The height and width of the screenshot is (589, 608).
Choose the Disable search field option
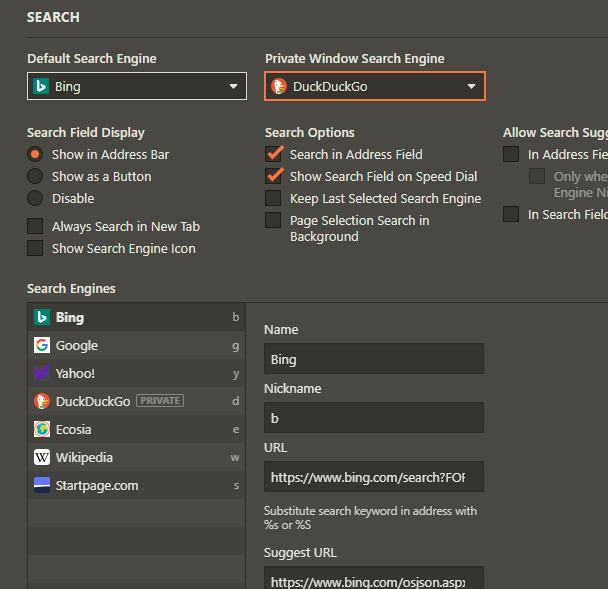click(x=35, y=198)
